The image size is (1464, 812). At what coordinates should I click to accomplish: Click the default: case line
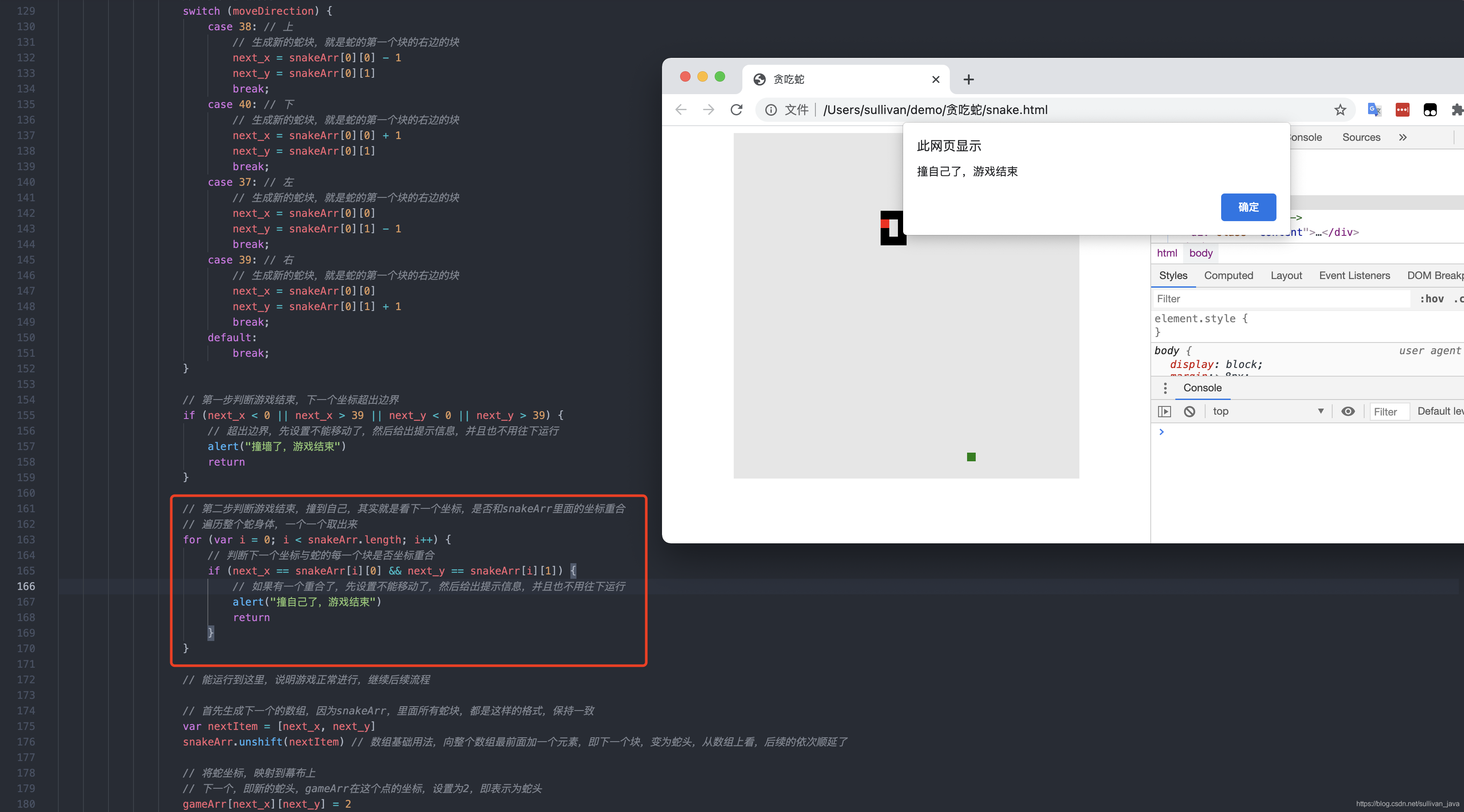232,337
